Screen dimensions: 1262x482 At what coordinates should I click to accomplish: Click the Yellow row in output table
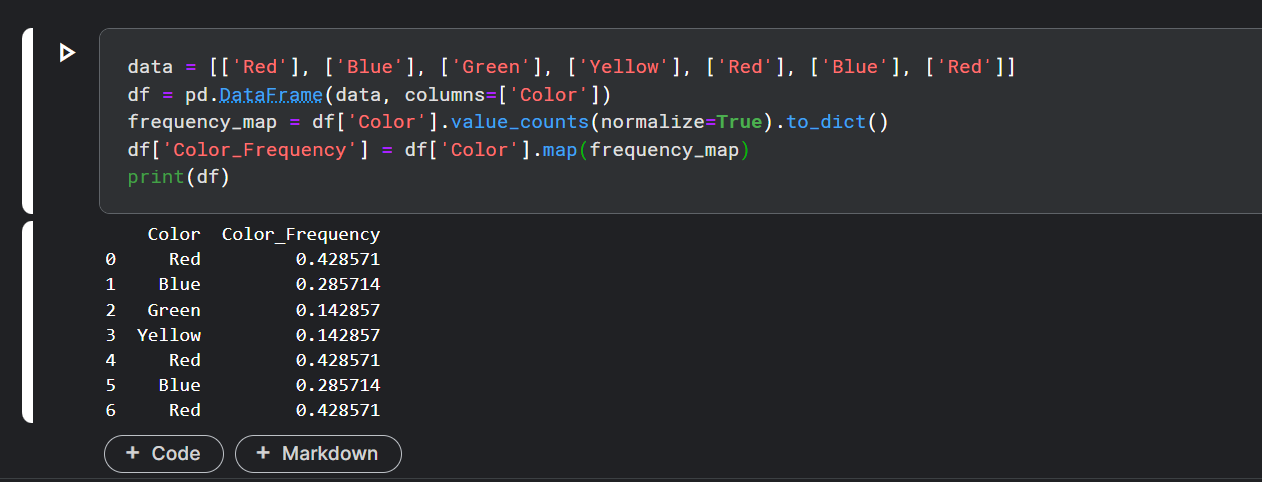169,335
